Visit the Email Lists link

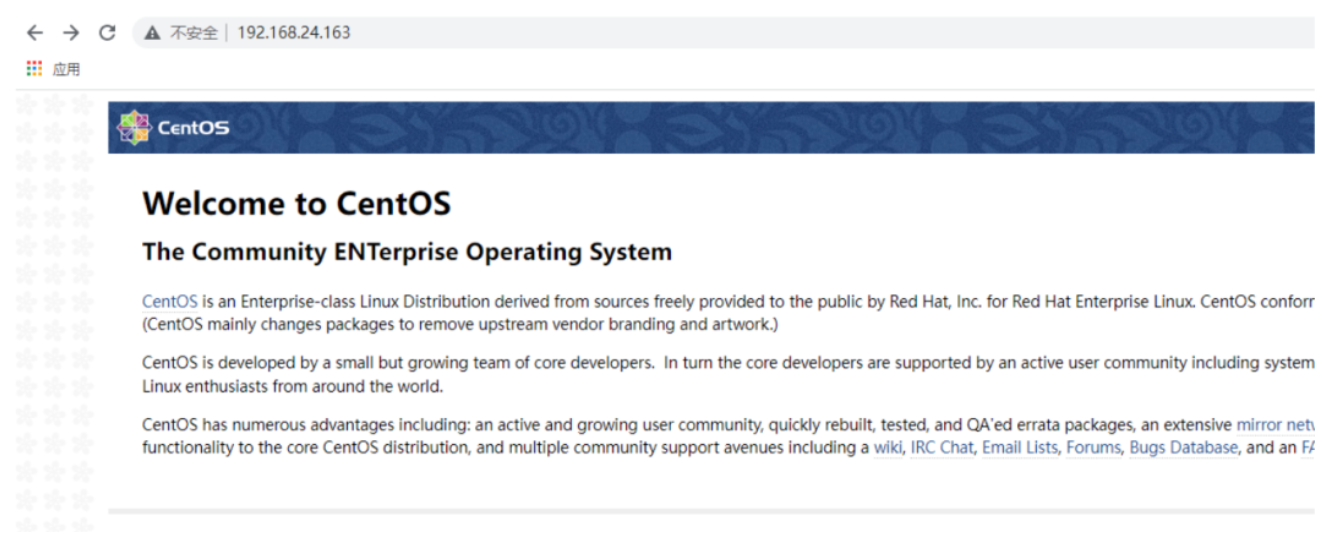pyautogui.click(x=1019, y=448)
